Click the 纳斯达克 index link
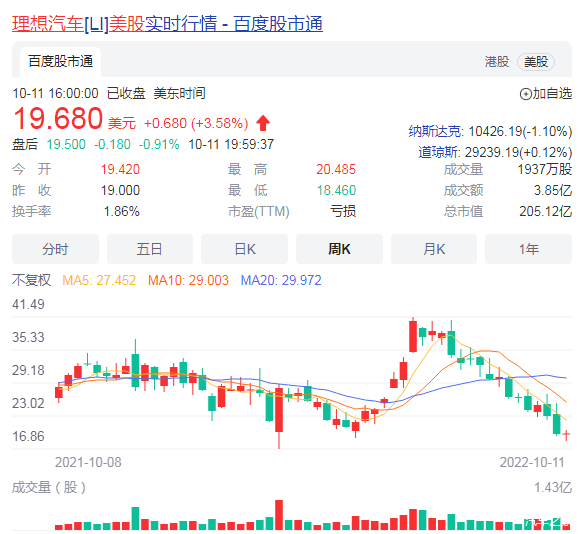 click(x=435, y=131)
